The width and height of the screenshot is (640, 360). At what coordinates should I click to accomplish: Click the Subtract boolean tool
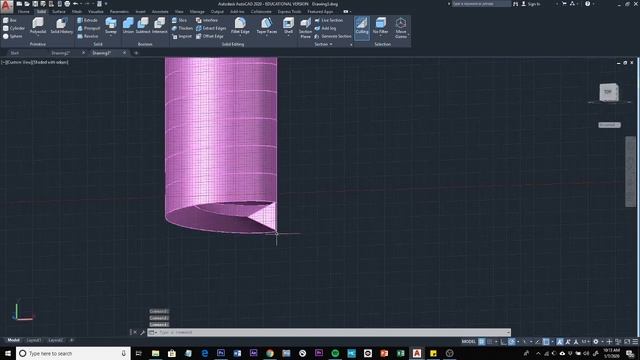(143, 26)
